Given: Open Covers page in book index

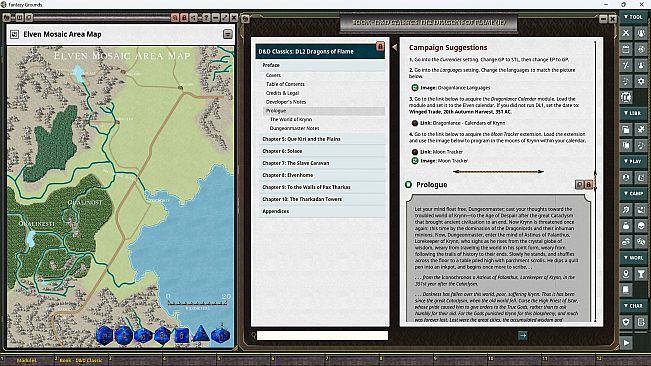Looking at the screenshot, I should pos(273,75).
